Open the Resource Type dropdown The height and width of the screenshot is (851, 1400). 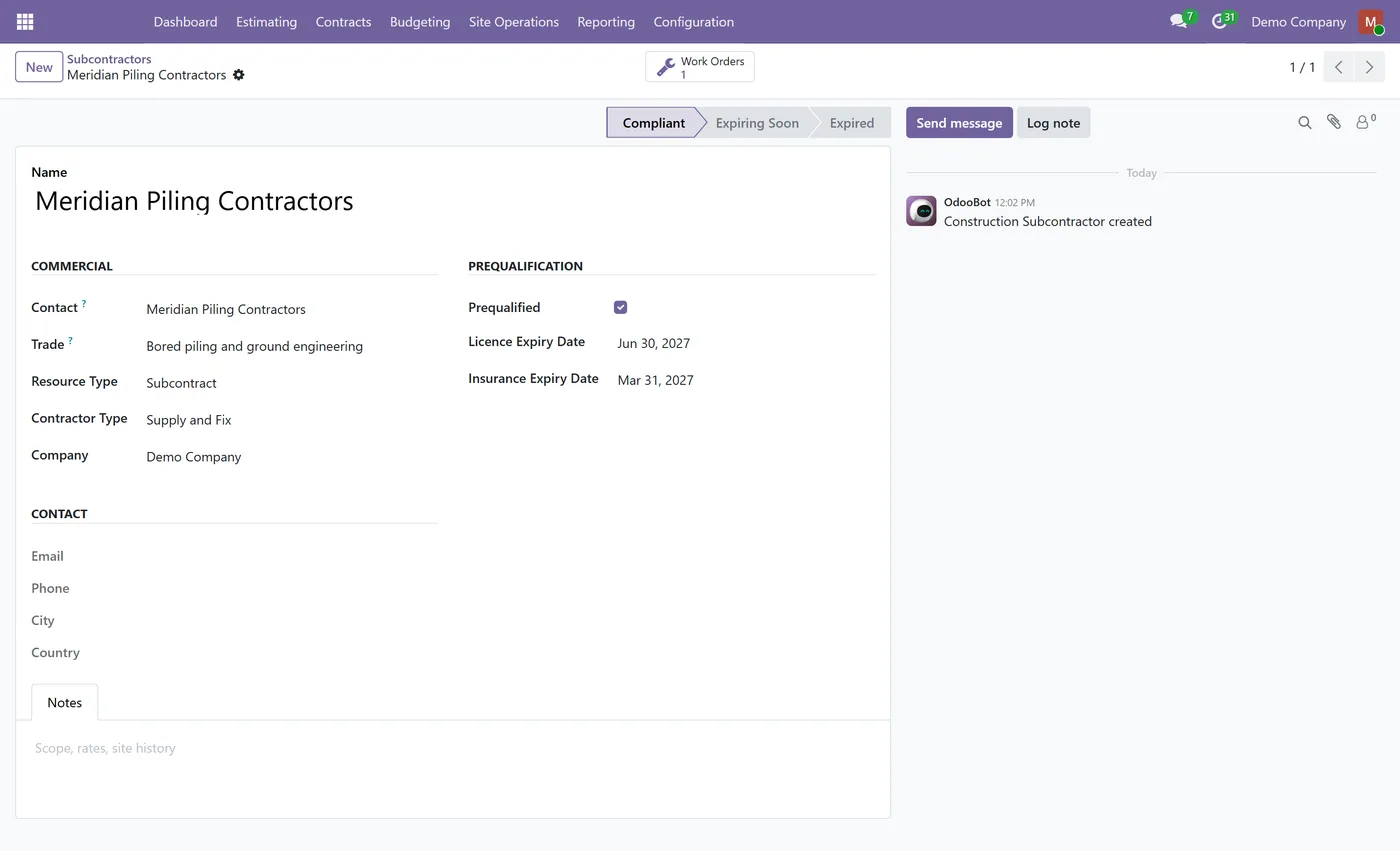click(x=291, y=383)
